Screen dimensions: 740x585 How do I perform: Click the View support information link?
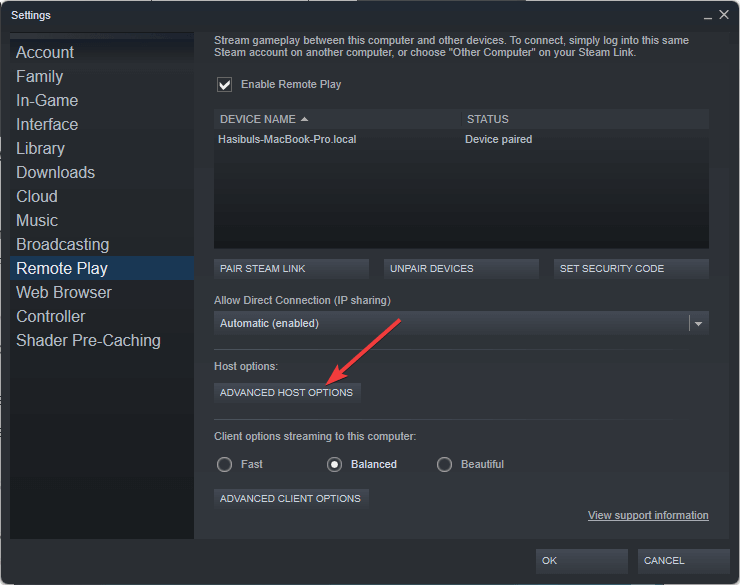coord(648,516)
